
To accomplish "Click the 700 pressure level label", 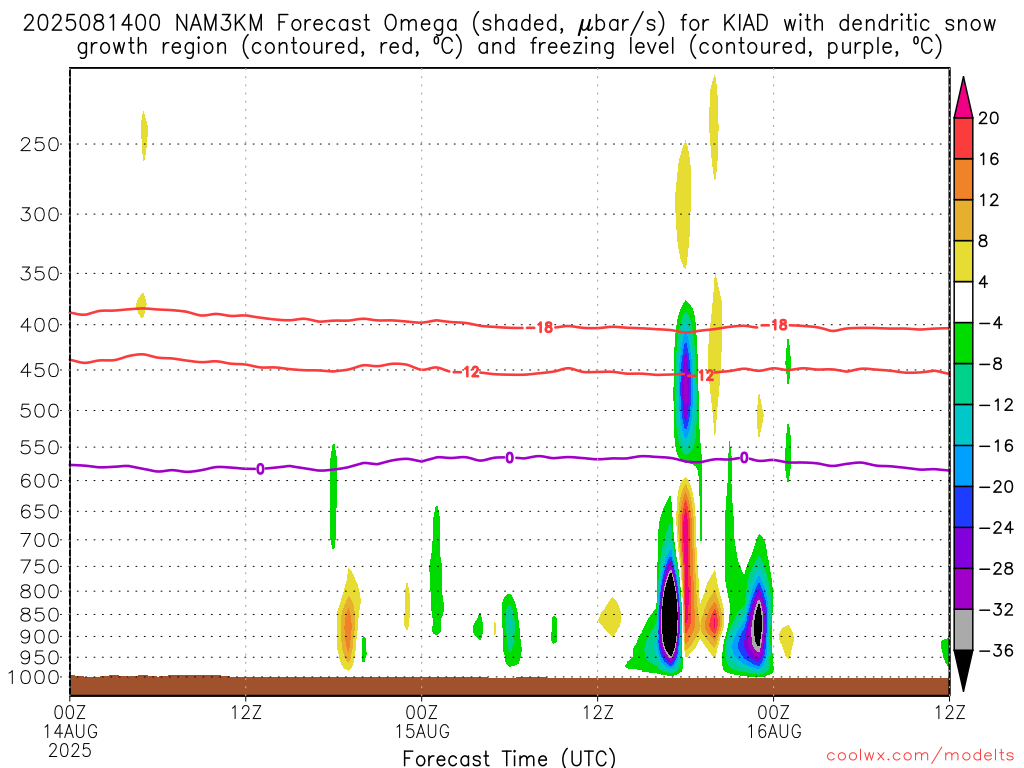I will point(40,540).
